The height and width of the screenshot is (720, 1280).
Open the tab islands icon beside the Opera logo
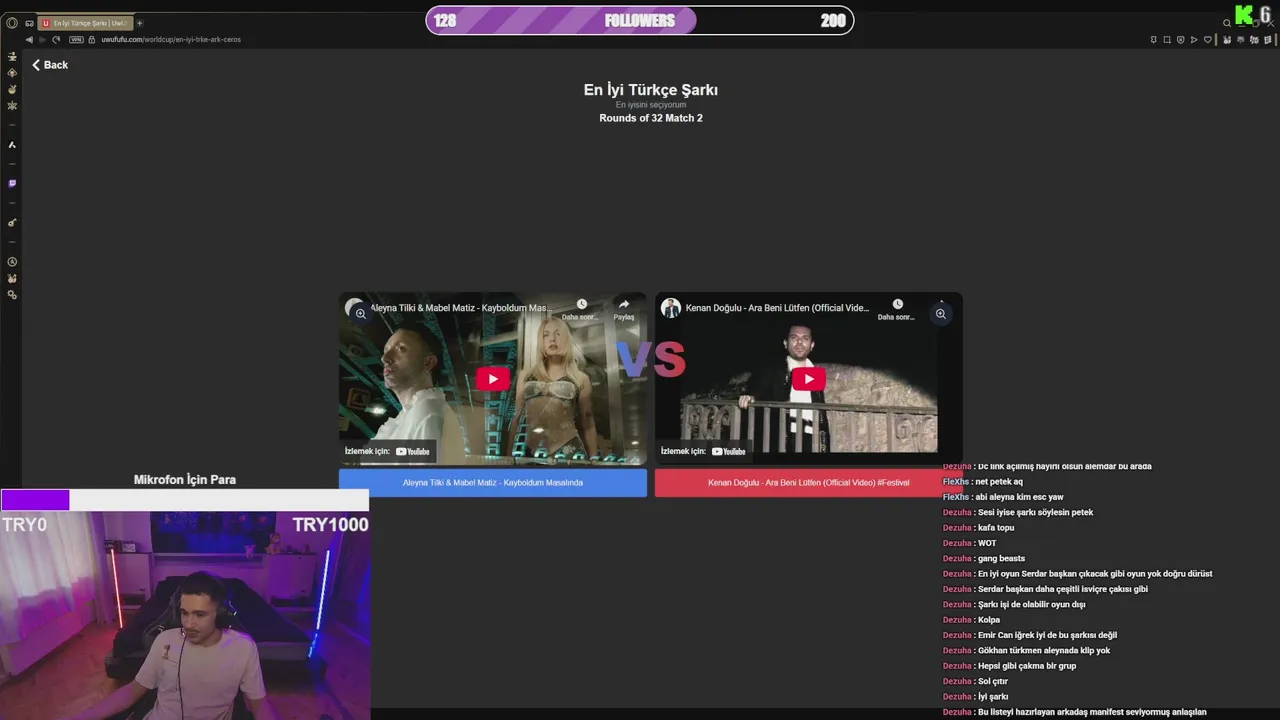[29, 23]
